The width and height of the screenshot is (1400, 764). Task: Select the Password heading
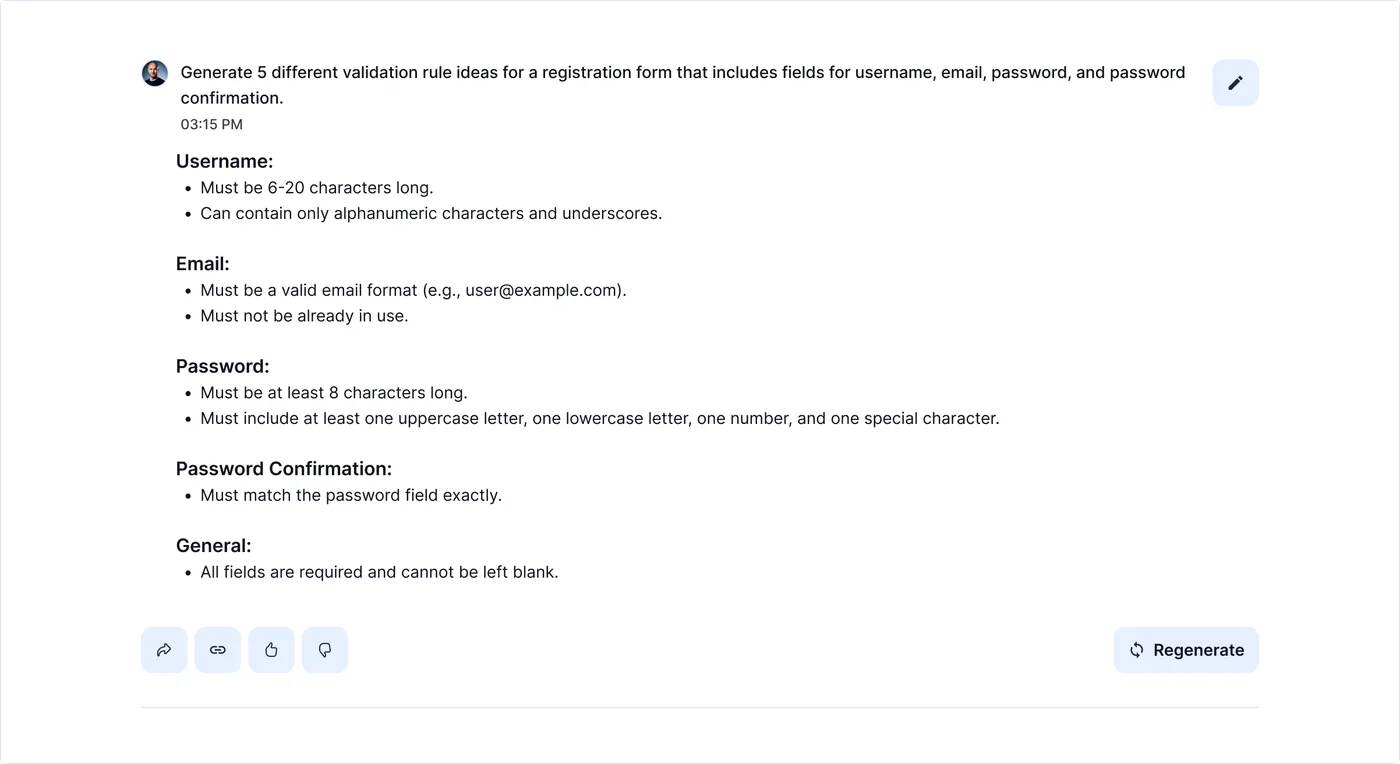coord(223,366)
